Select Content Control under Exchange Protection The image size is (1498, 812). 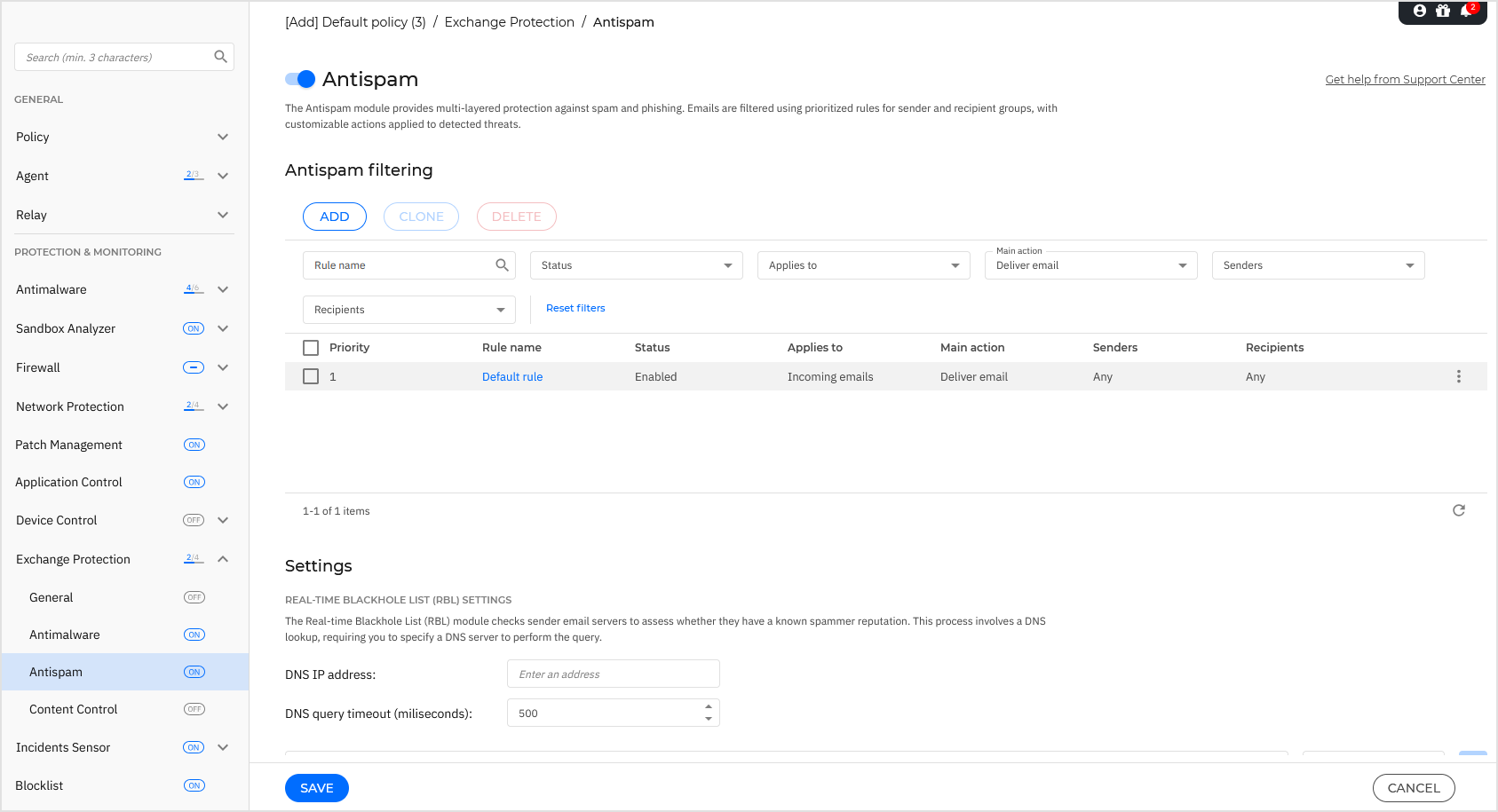point(74,708)
